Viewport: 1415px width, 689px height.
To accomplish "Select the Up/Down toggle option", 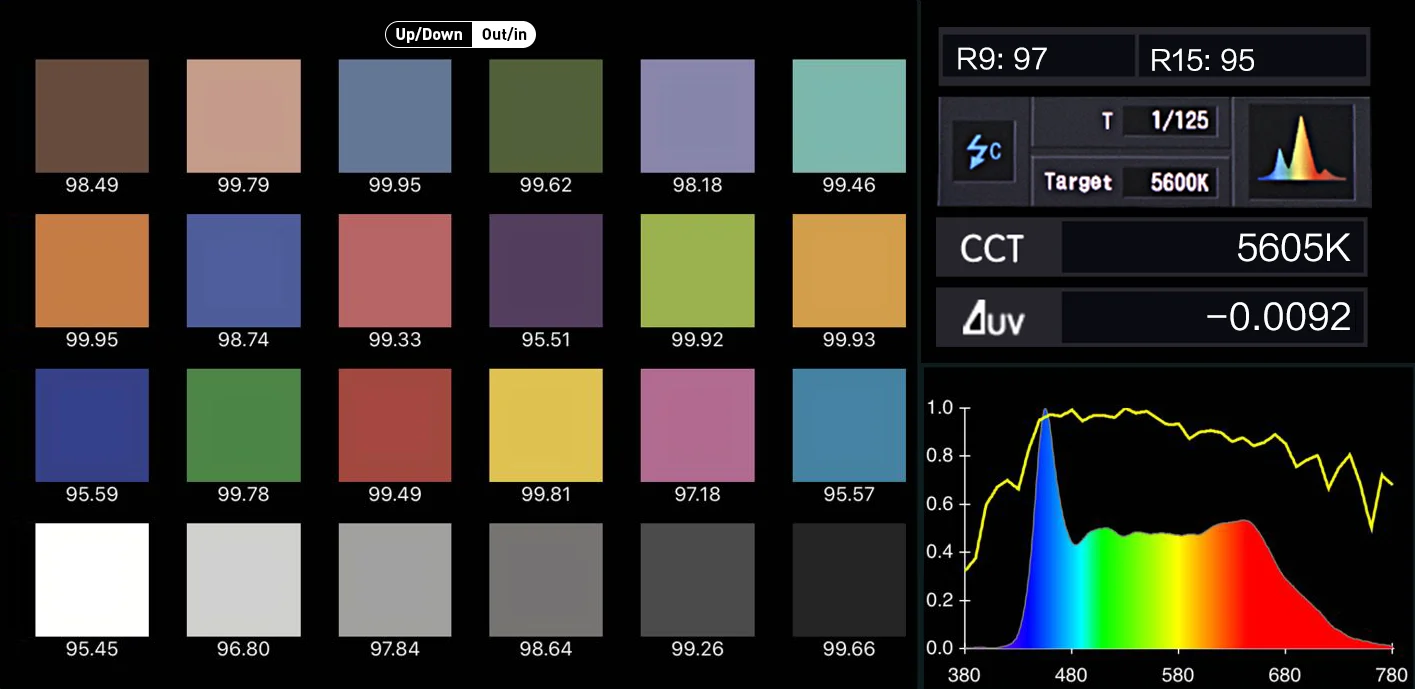I will (429, 35).
